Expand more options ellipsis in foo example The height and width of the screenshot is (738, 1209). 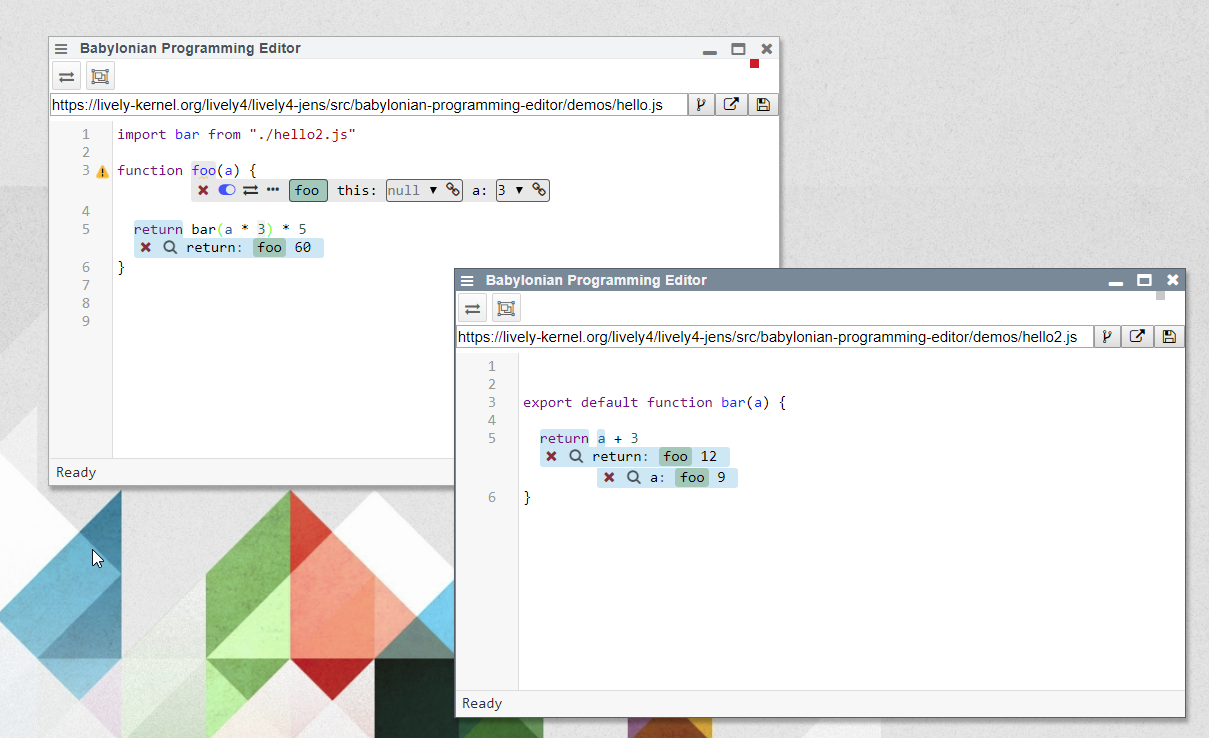[x=273, y=190]
